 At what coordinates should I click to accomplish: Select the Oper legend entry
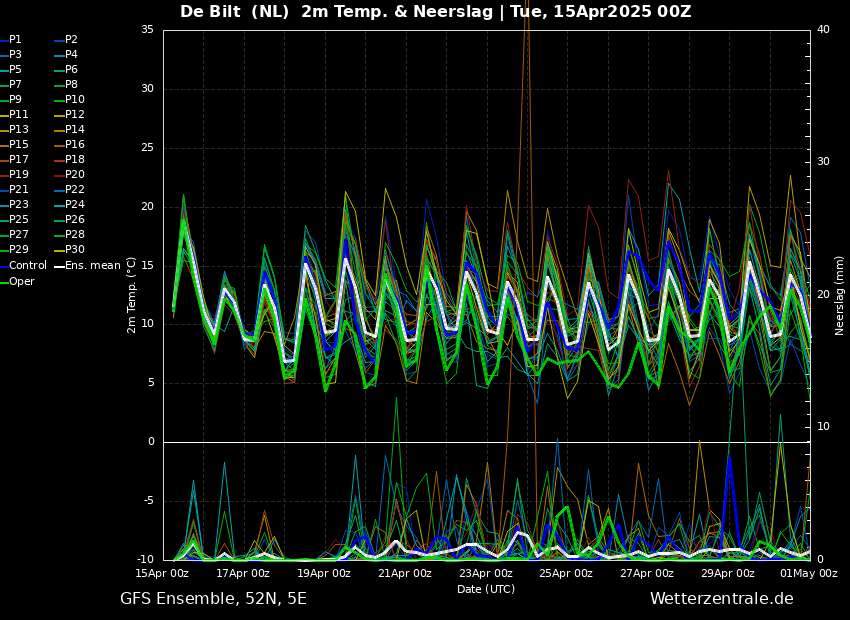[22, 281]
